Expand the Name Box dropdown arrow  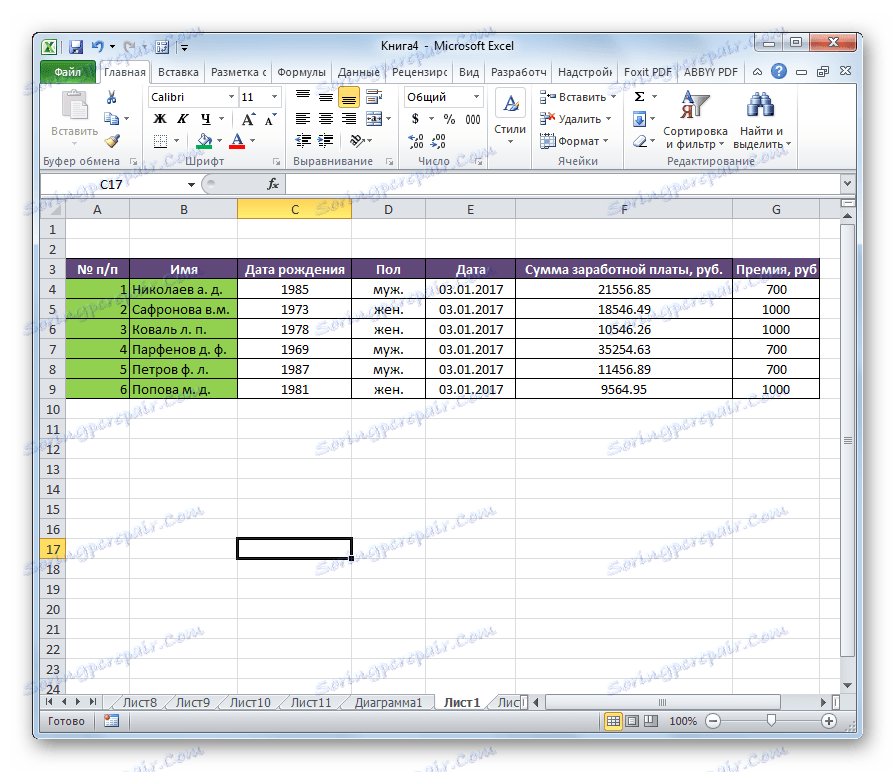click(191, 185)
